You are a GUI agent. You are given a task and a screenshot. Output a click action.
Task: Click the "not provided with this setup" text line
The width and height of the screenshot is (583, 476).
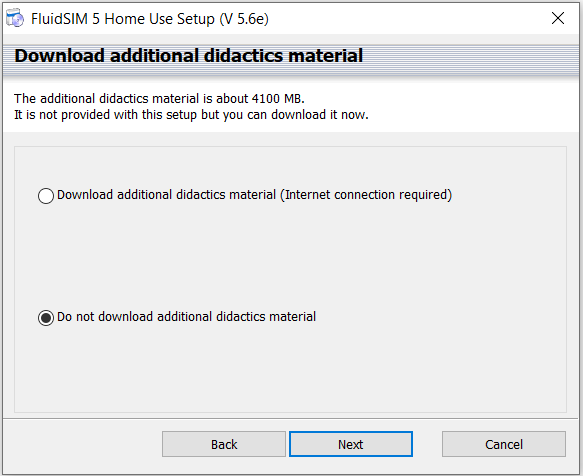191,115
